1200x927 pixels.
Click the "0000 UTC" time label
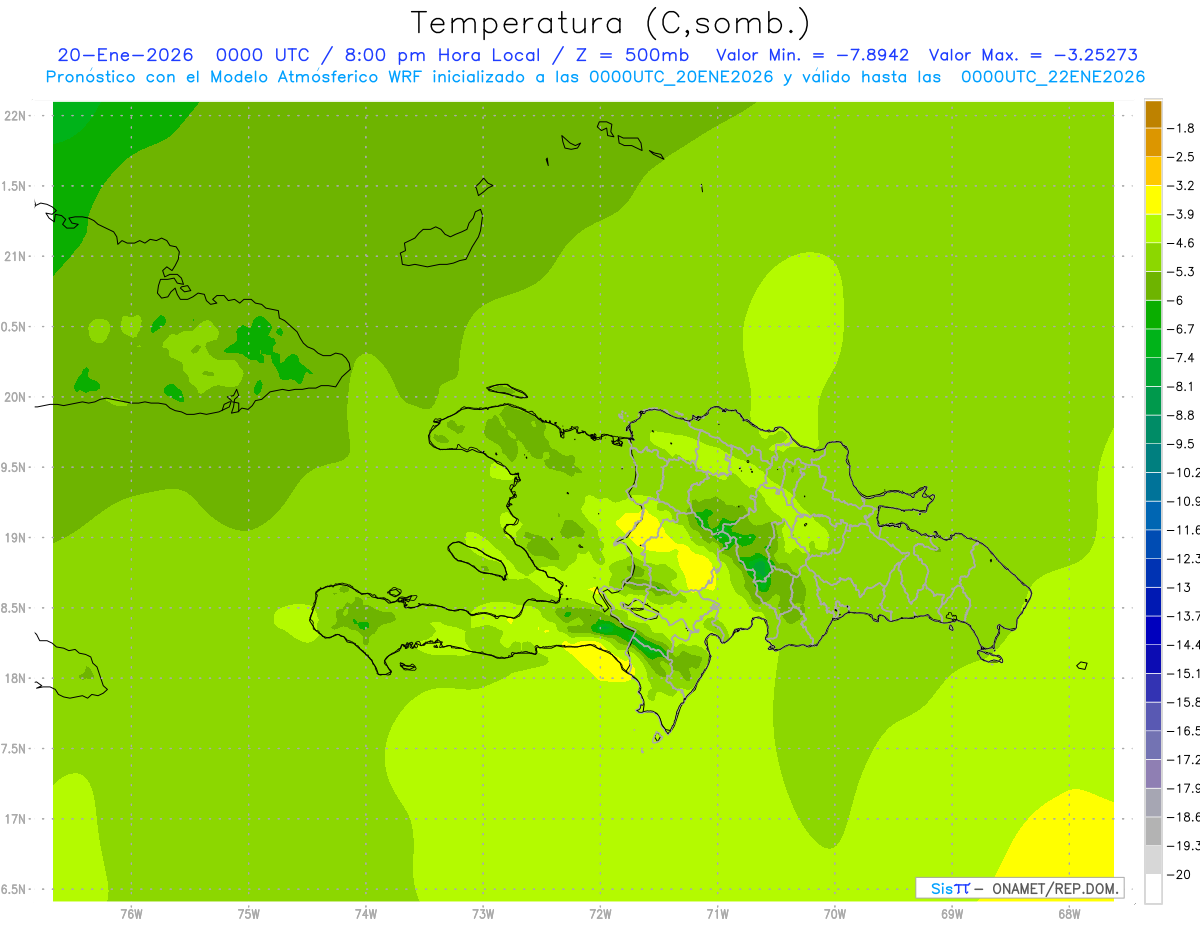pos(262,55)
